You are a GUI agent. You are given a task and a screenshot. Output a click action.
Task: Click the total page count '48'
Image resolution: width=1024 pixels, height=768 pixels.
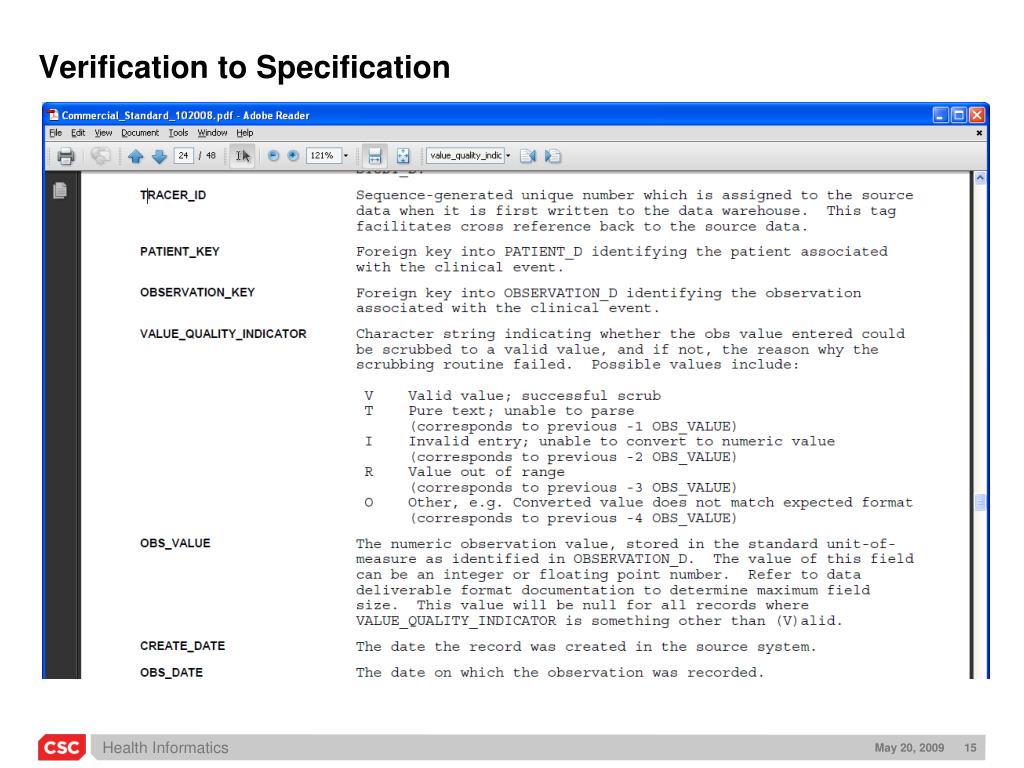coord(211,155)
